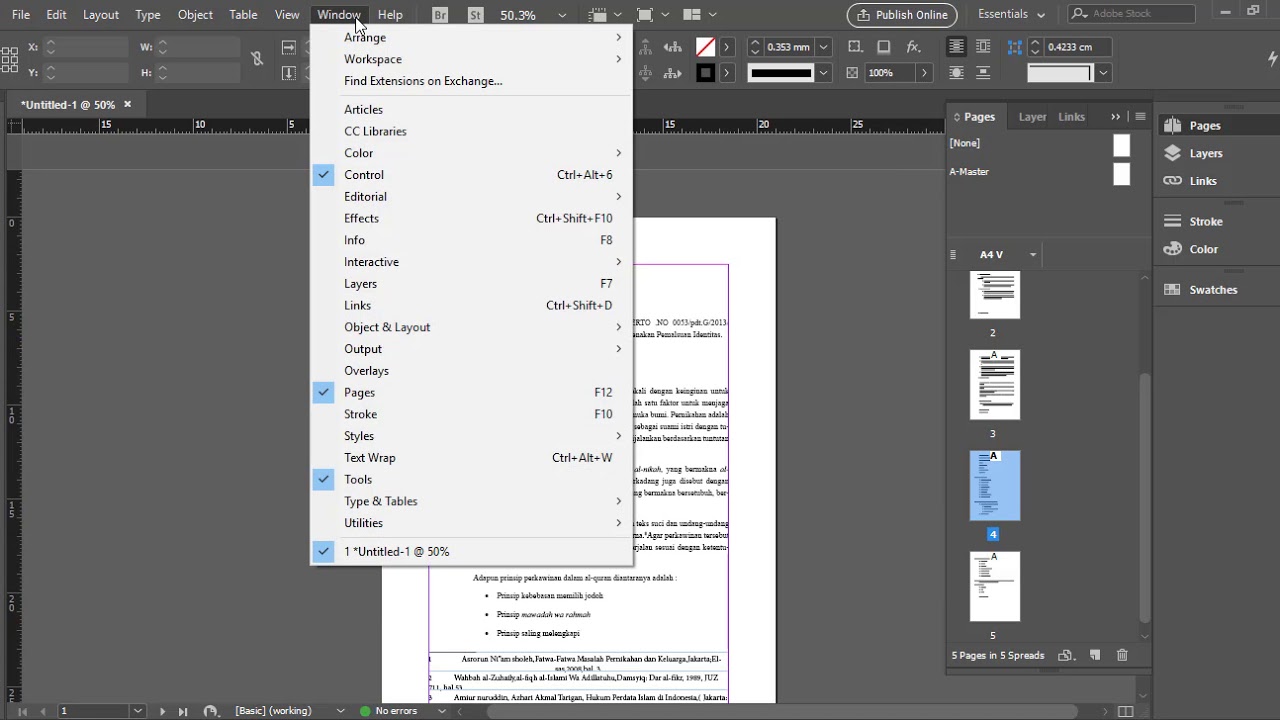The image size is (1280, 720).
Task: Toggle Stroke in Window menu
Action: [471, 414]
